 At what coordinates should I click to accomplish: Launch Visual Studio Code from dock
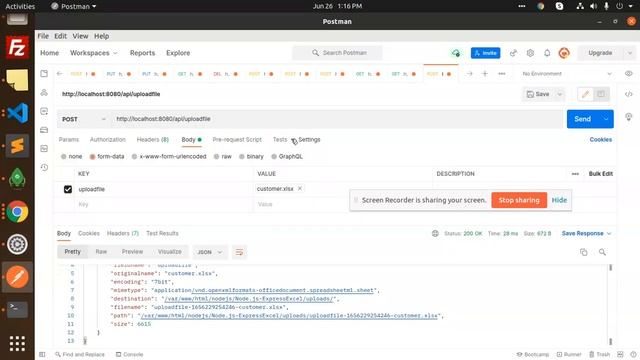[17, 113]
